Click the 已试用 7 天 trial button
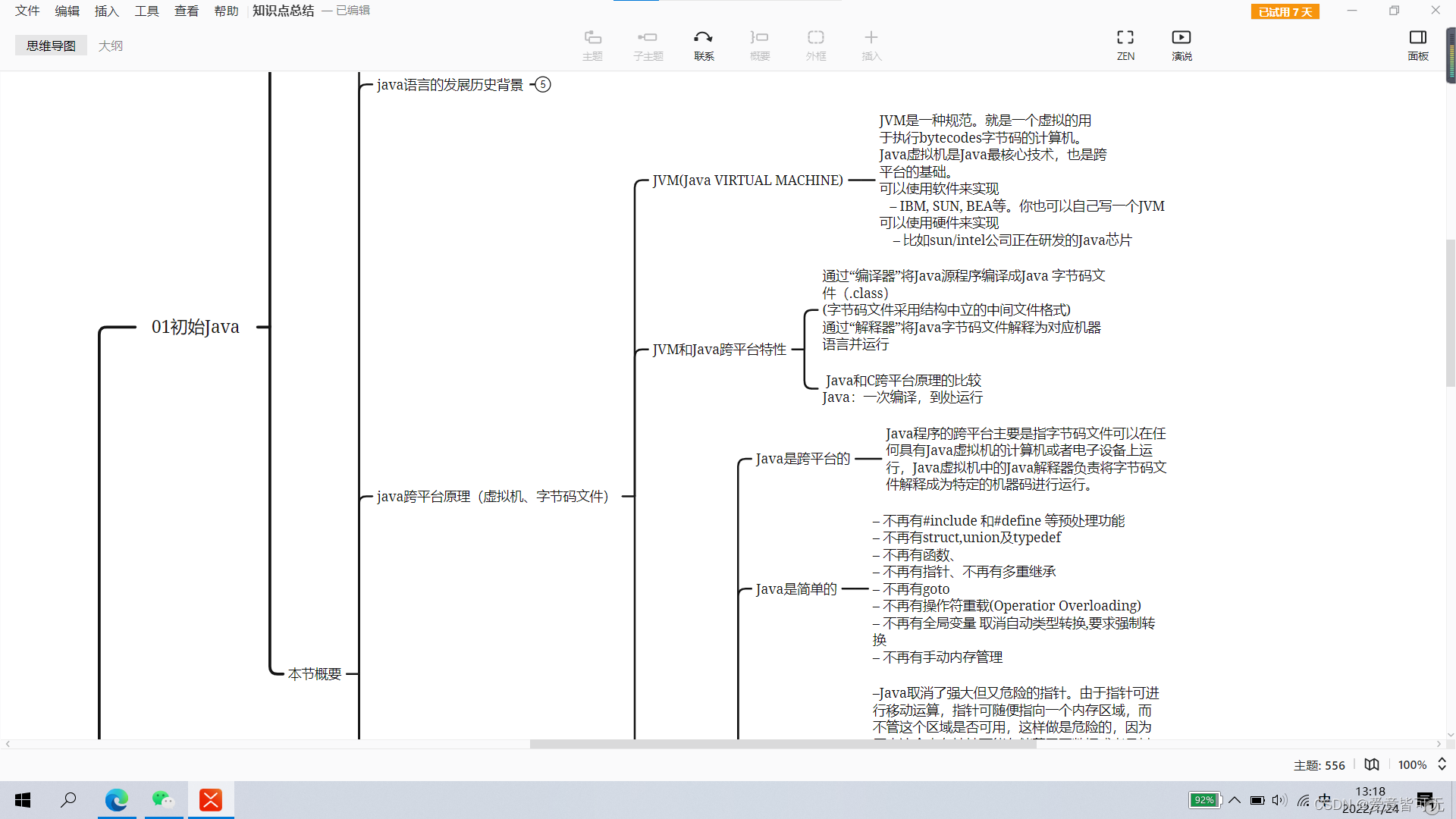The height and width of the screenshot is (819, 1456). click(1285, 11)
